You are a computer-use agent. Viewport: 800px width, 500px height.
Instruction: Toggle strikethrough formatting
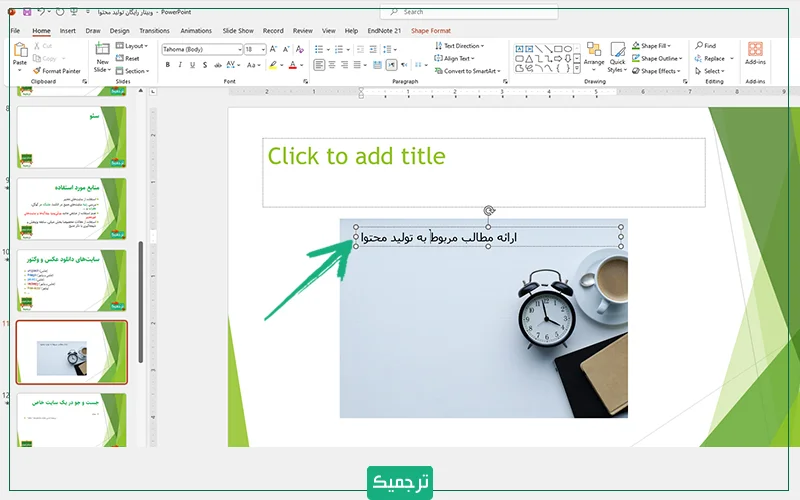(x=217, y=65)
